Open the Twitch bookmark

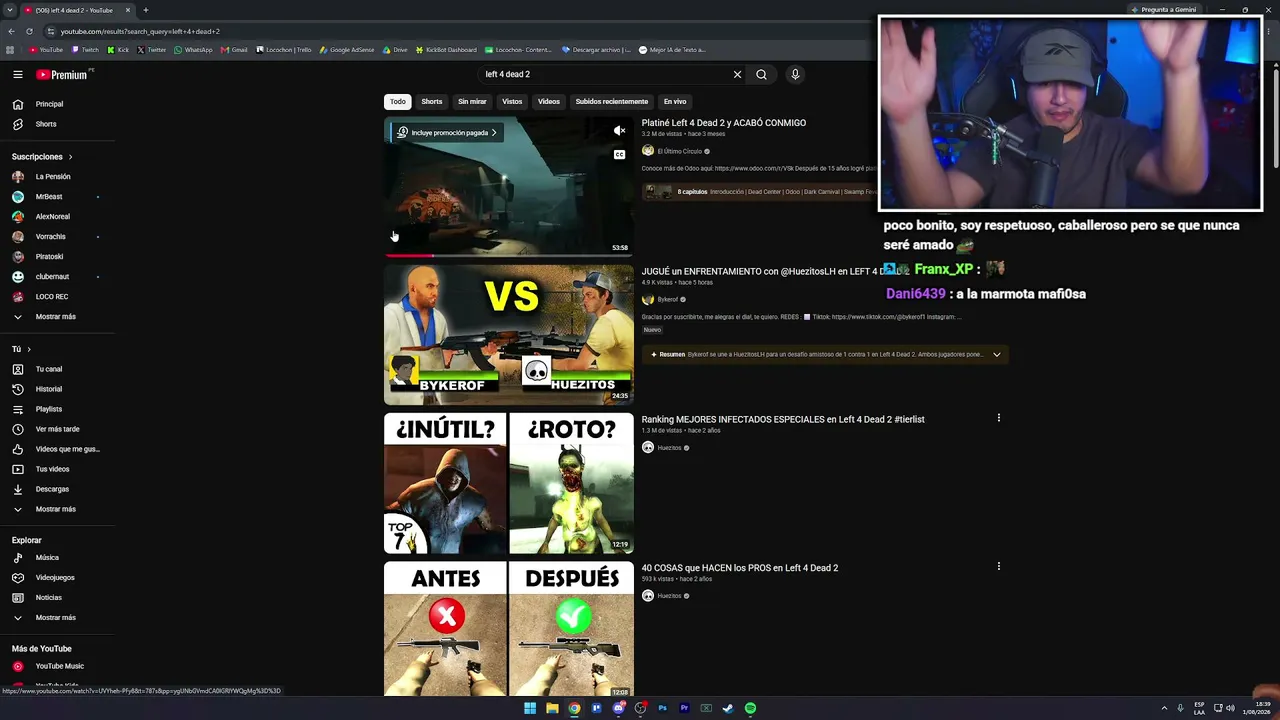[x=86, y=50]
